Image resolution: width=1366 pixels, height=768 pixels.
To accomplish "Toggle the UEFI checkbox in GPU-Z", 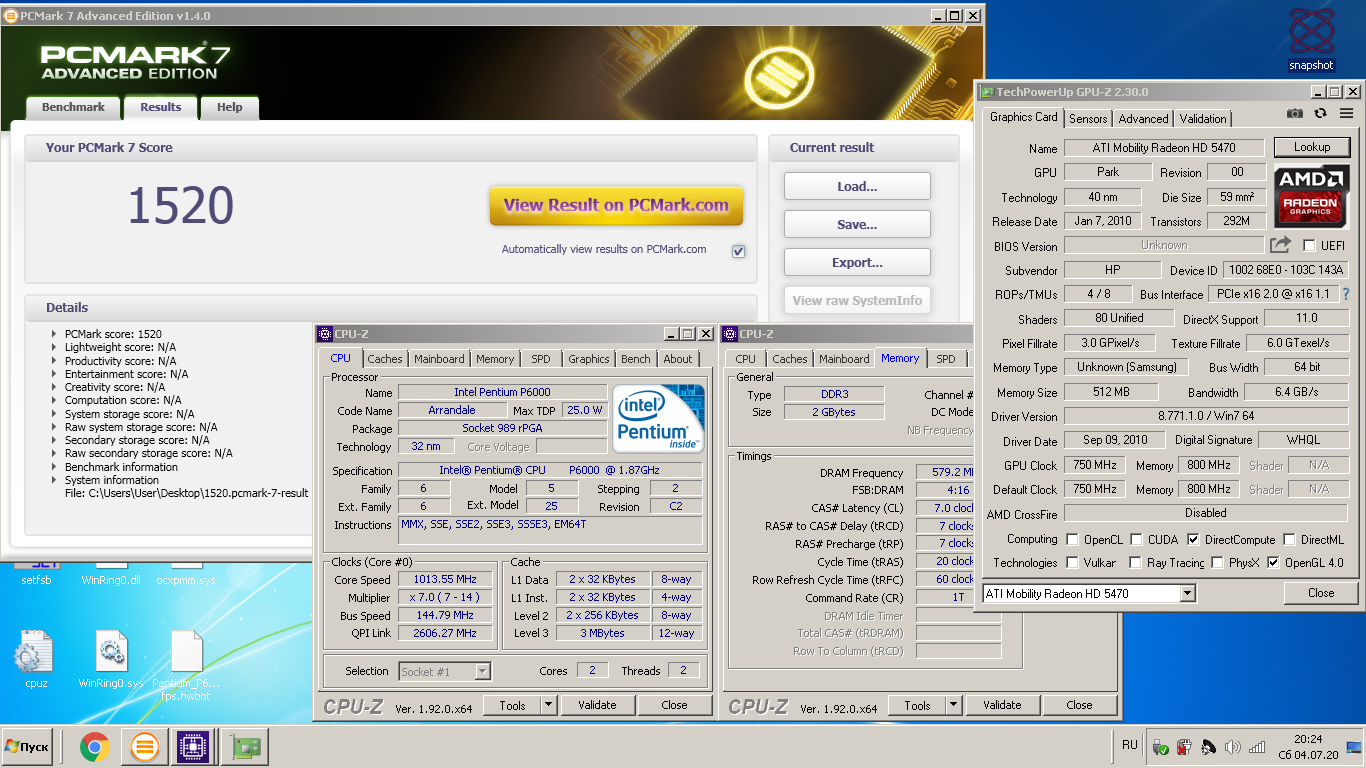I will click(1308, 245).
